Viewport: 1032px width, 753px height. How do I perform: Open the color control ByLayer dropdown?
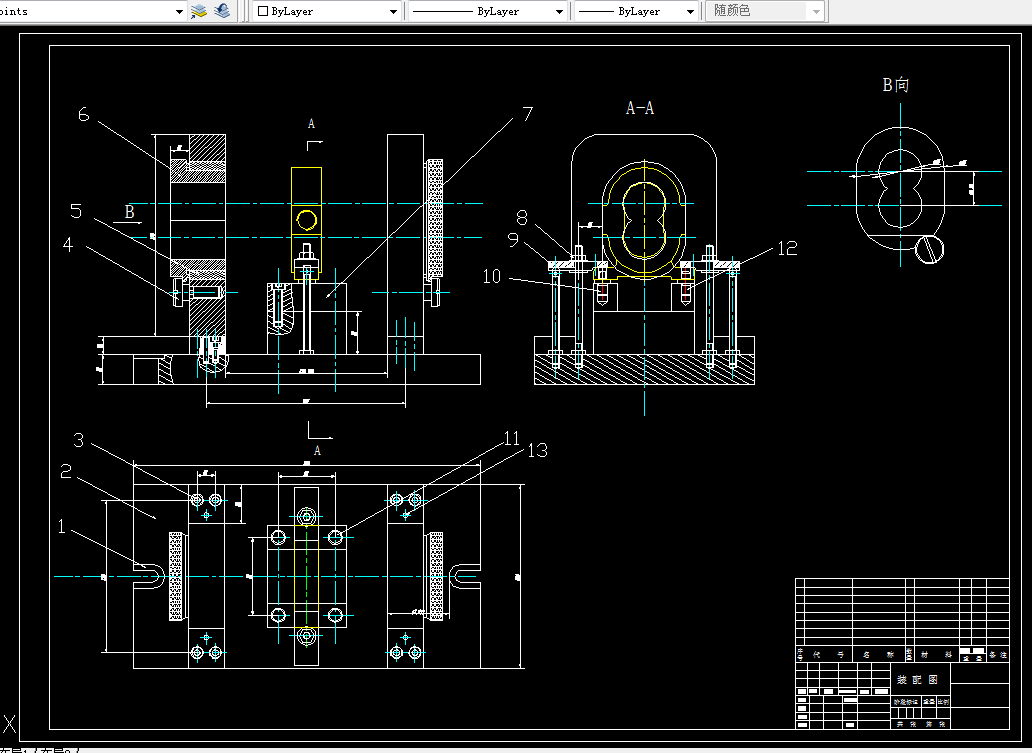click(327, 11)
